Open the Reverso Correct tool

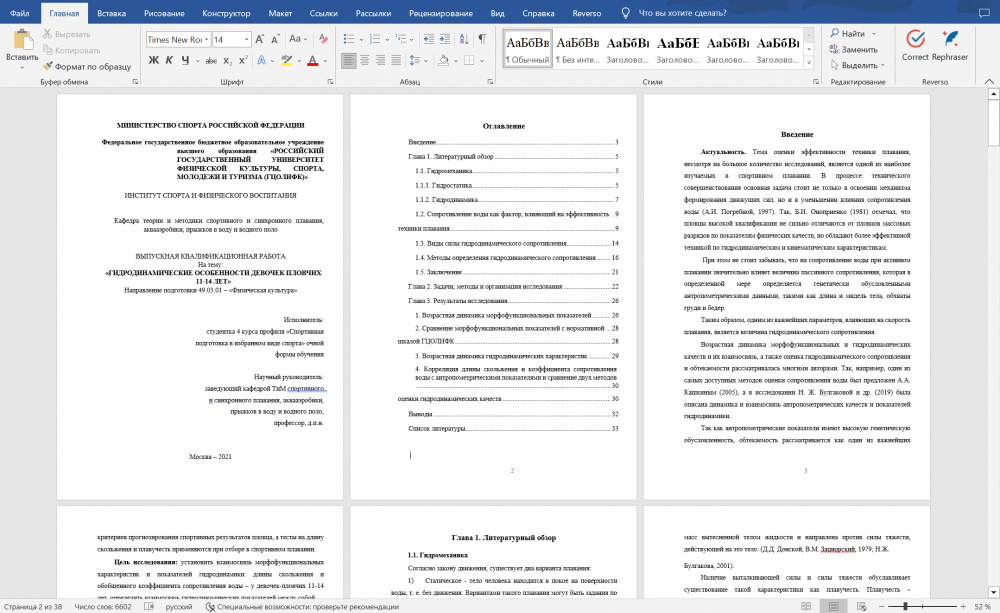[x=915, y=45]
